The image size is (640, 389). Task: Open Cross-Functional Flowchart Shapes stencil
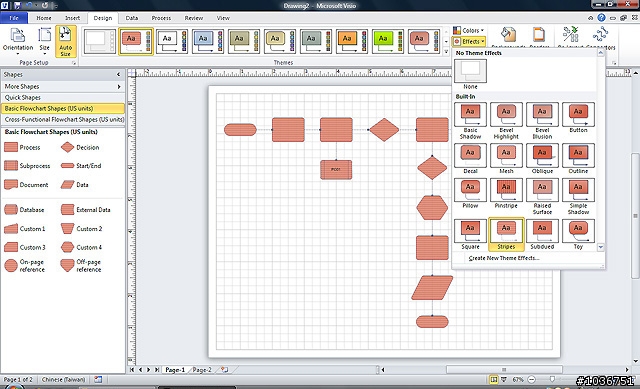coord(62,120)
